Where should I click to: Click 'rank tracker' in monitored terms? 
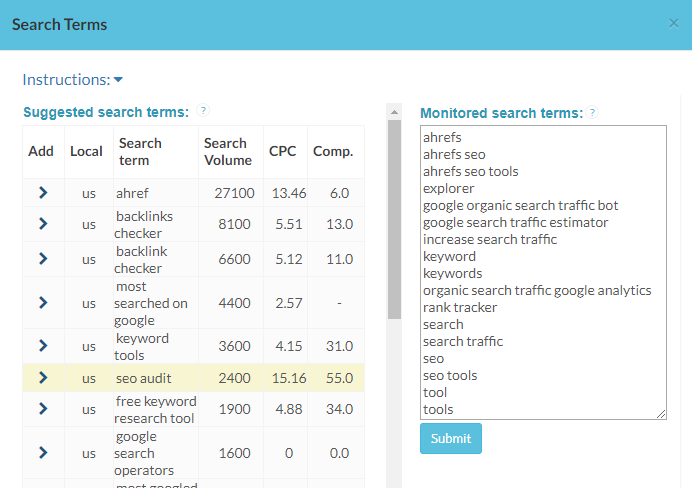click(x=460, y=307)
